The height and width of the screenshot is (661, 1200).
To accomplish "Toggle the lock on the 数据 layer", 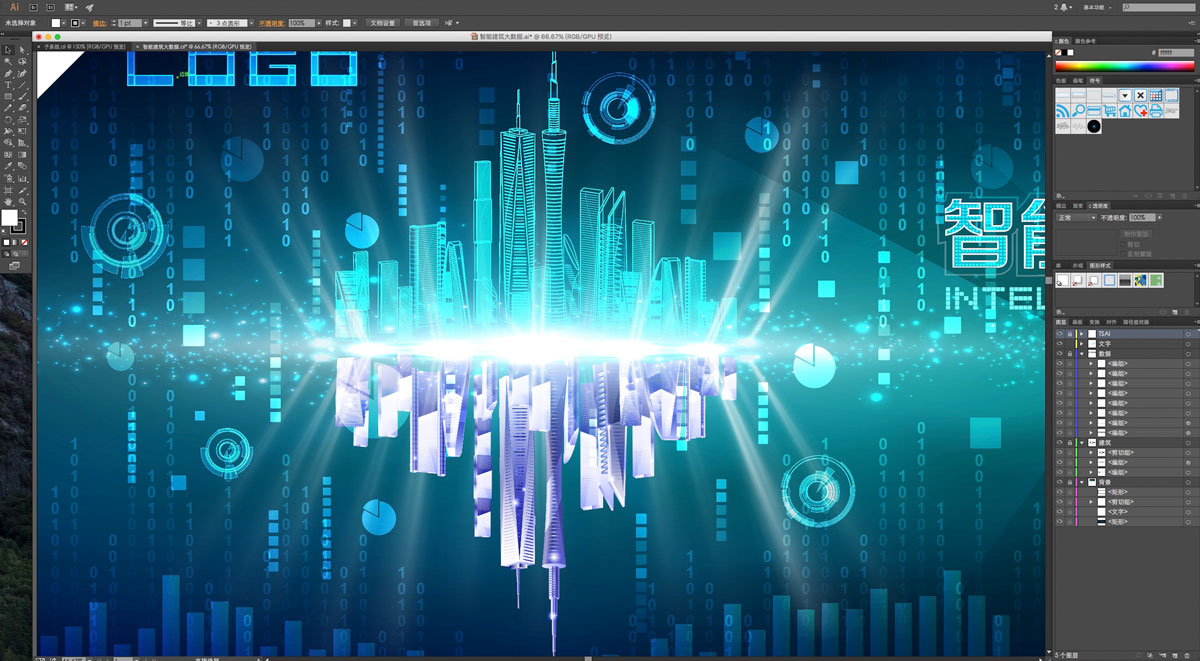I will tap(1069, 354).
